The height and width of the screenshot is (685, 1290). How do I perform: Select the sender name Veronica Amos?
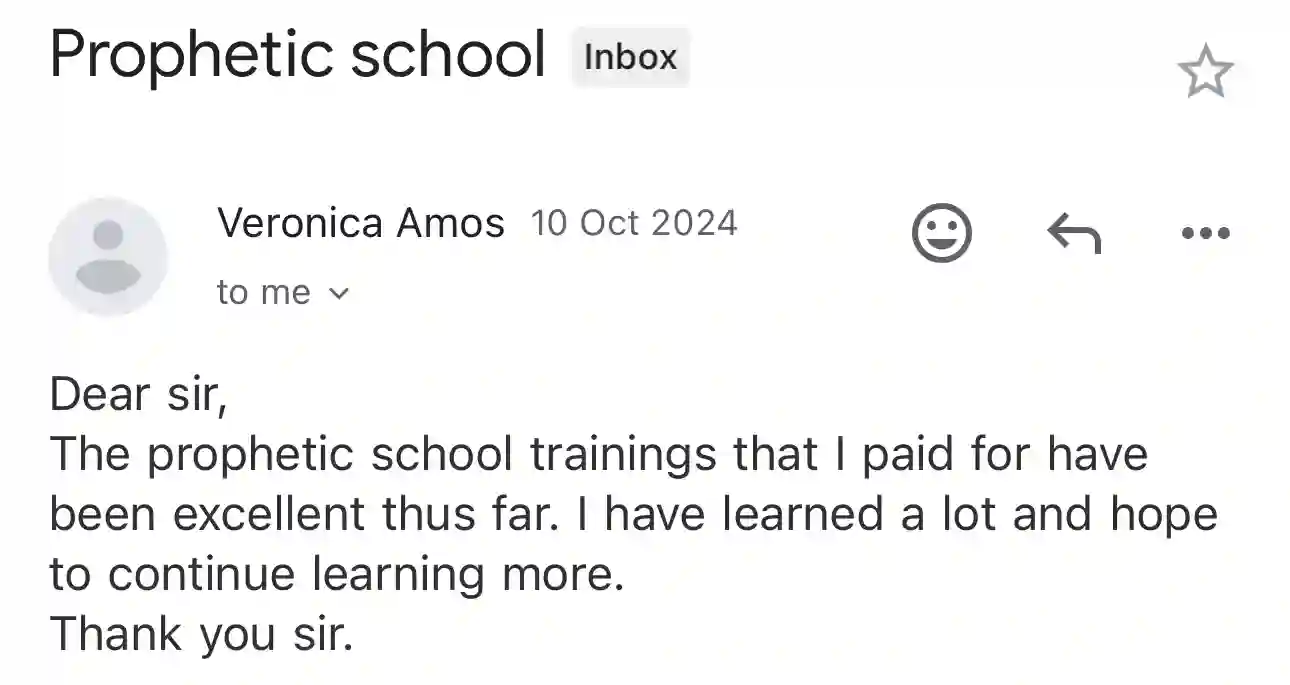(361, 222)
